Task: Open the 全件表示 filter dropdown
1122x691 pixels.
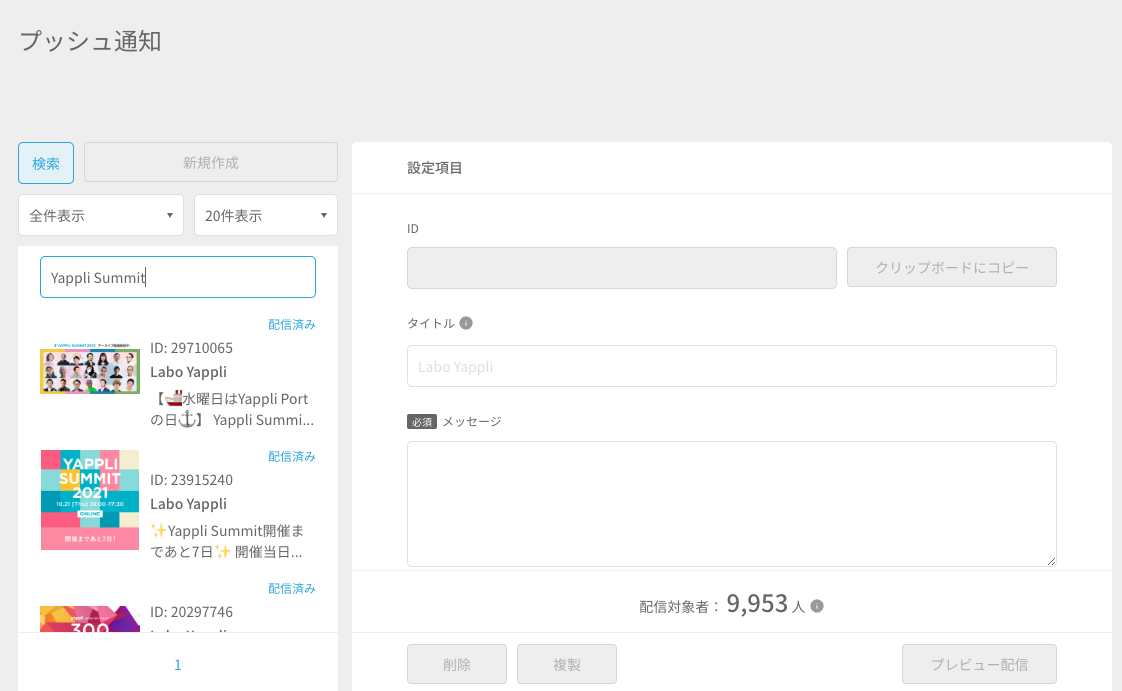Action: coord(101,215)
